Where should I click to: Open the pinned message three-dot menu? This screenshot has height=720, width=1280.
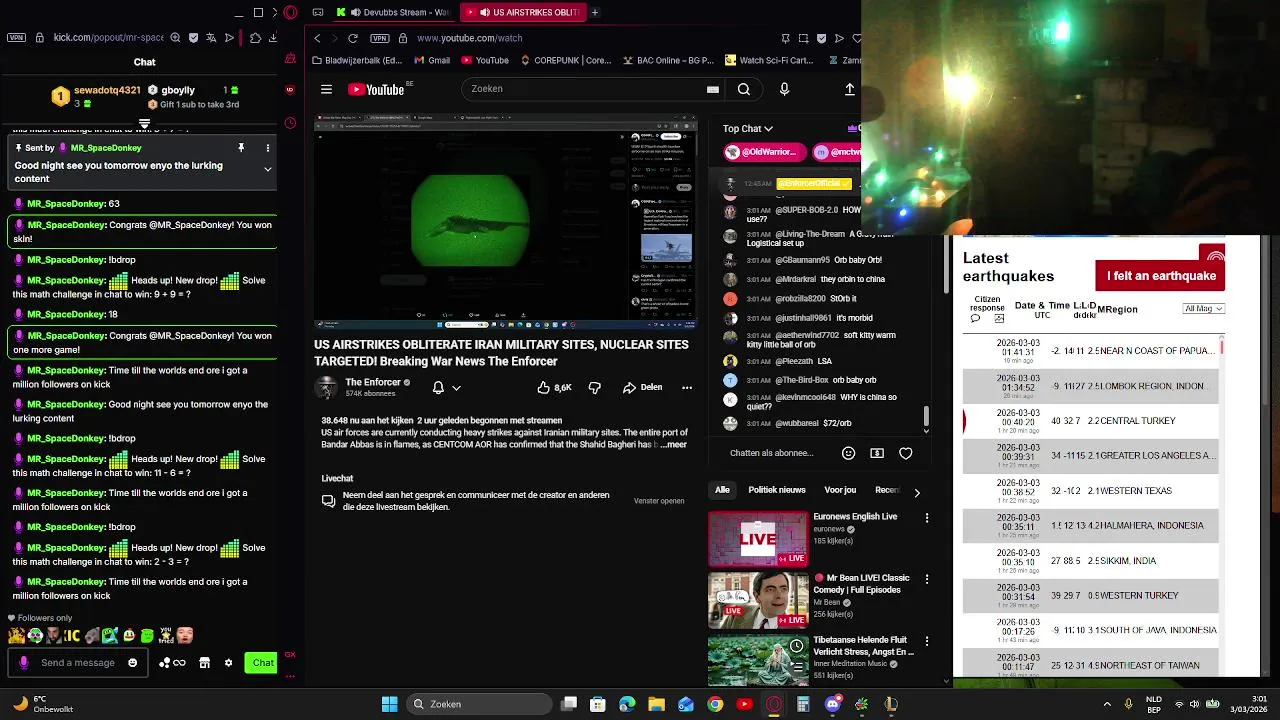[x=267, y=148]
